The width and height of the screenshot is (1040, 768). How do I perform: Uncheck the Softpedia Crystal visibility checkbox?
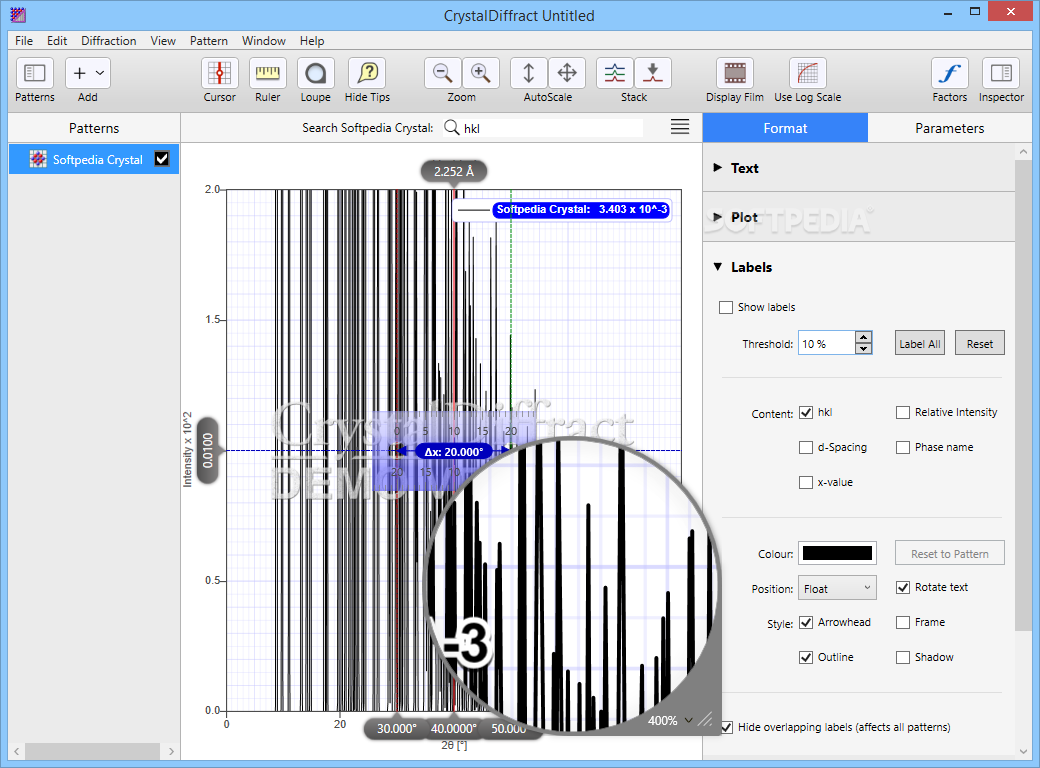pos(162,159)
